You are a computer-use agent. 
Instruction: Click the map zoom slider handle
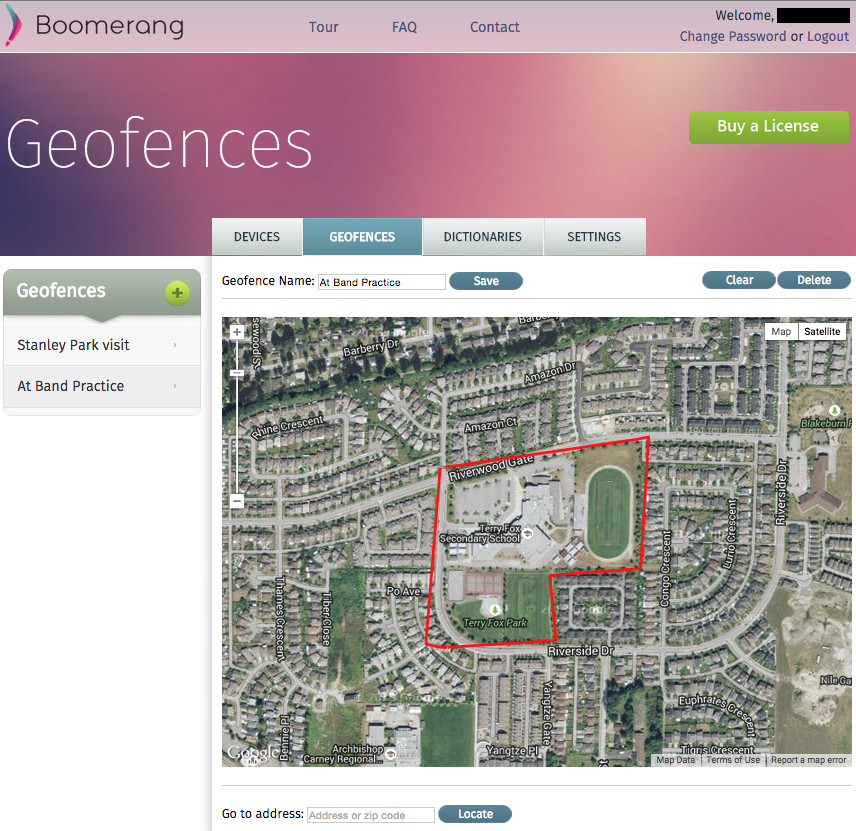pos(237,373)
